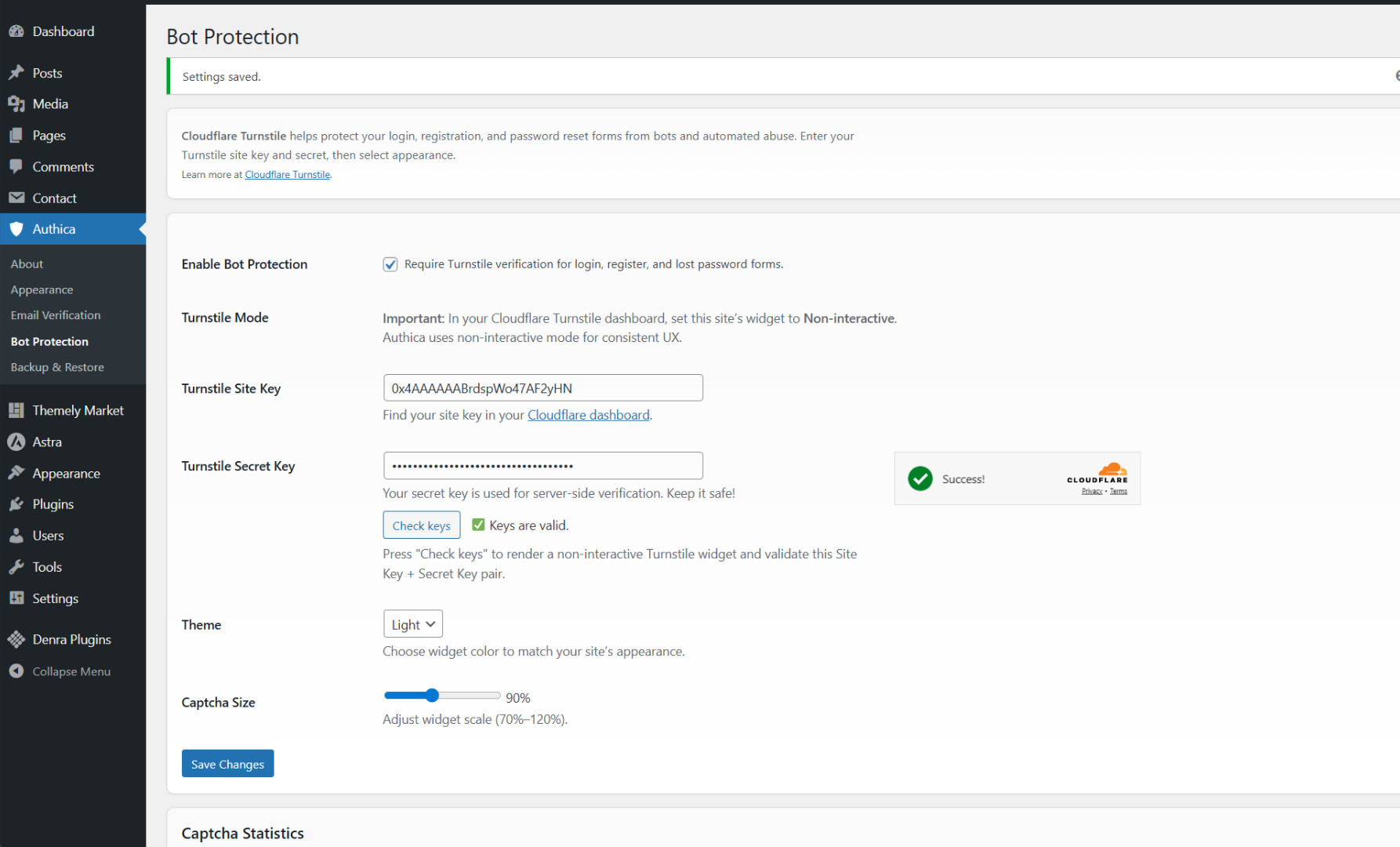1400x847 pixels.
Task: Open Media via its sidebar icon
Action: click(x=16, y=104)
